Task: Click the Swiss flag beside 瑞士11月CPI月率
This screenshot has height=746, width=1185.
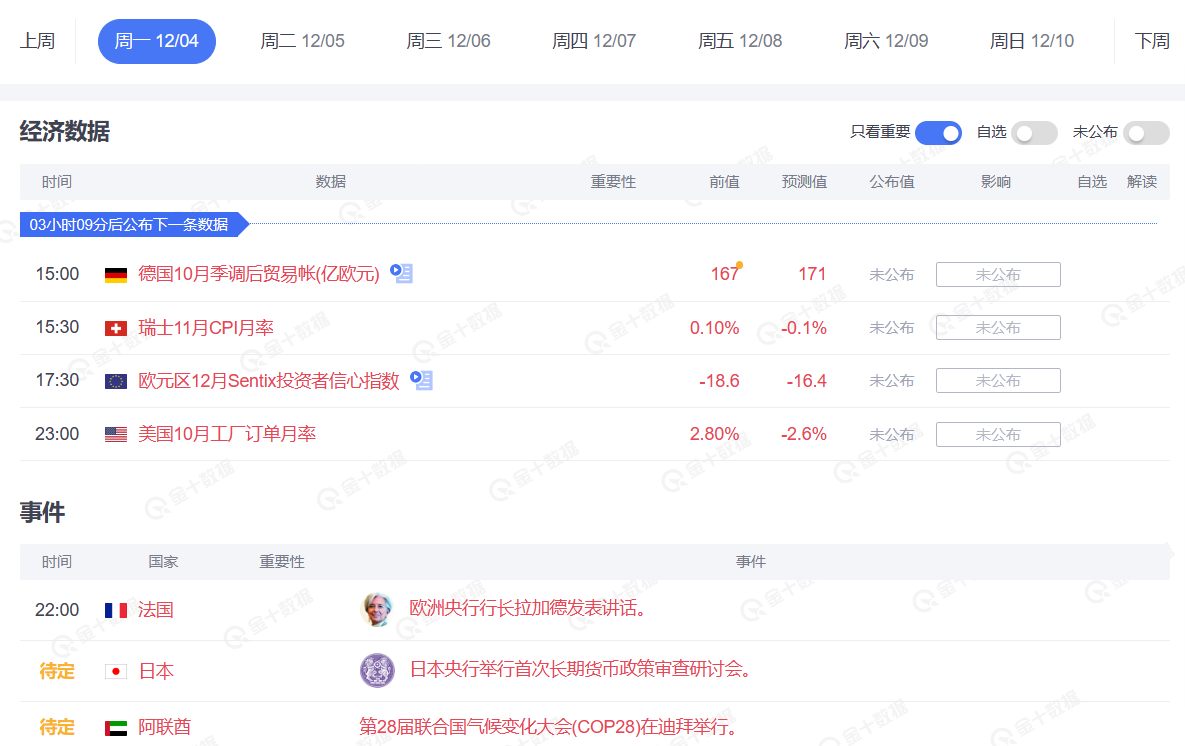Action: [114, 326]
